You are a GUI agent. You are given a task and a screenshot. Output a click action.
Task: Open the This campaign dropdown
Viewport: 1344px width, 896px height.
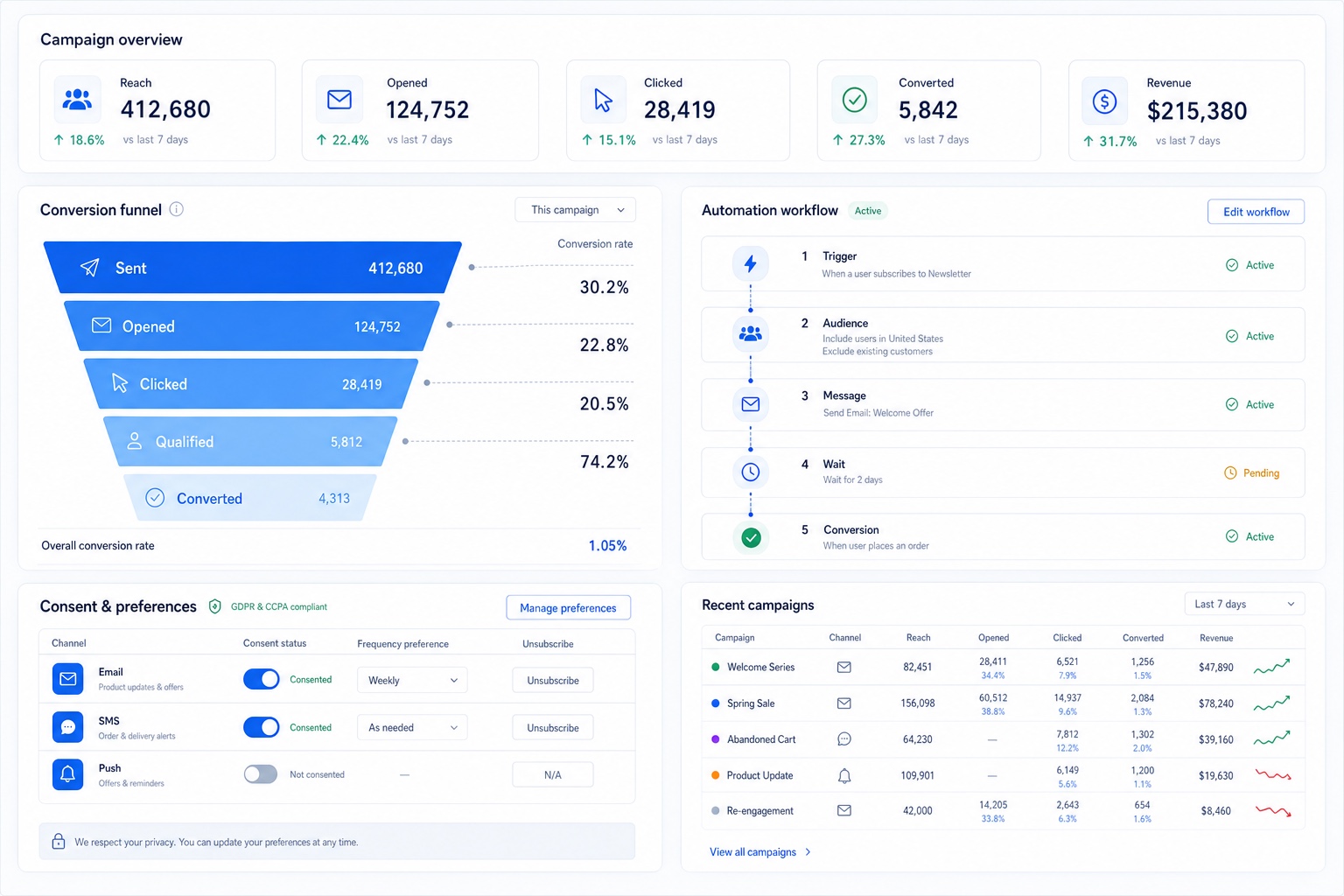(576, 210)
